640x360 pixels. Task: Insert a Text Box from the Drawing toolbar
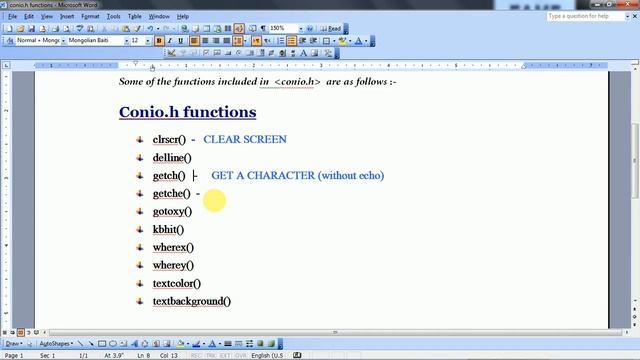[x=124, y=344]
